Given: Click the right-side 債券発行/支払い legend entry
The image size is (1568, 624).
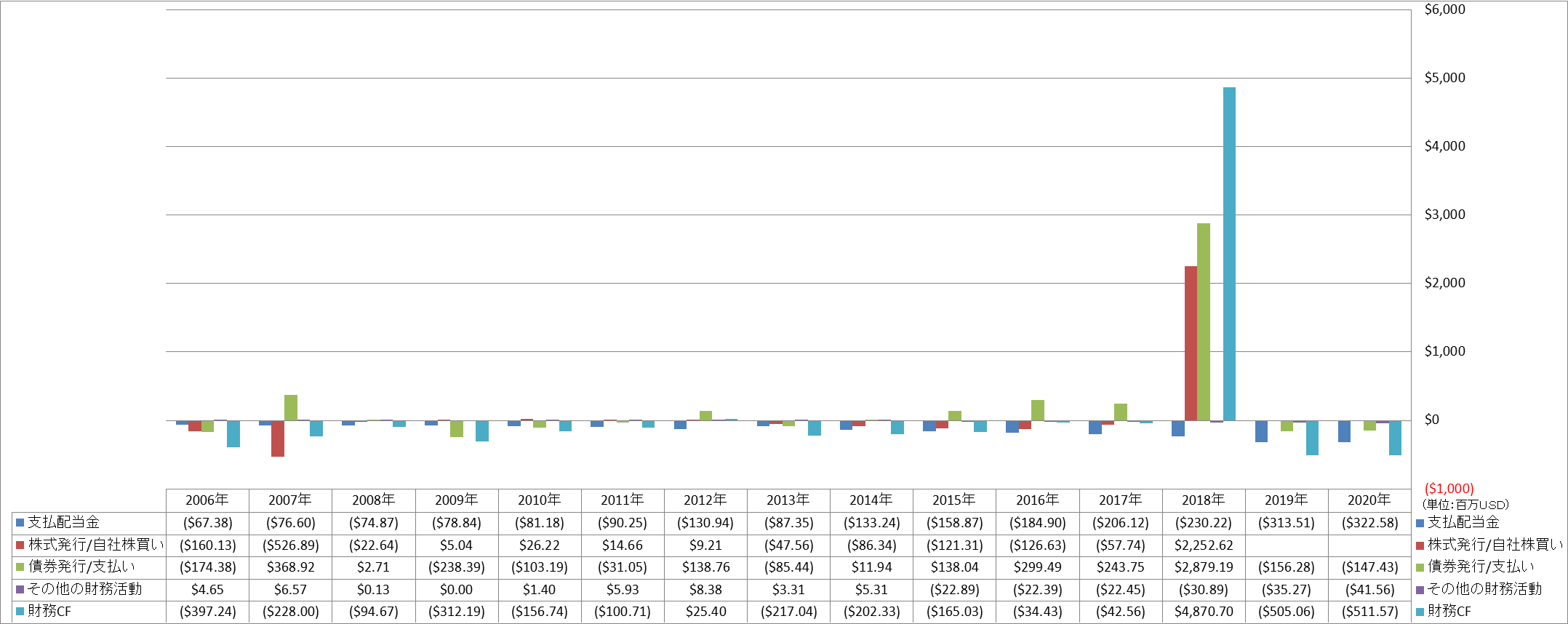Looking at the screenshot, I should (1474, 567).
